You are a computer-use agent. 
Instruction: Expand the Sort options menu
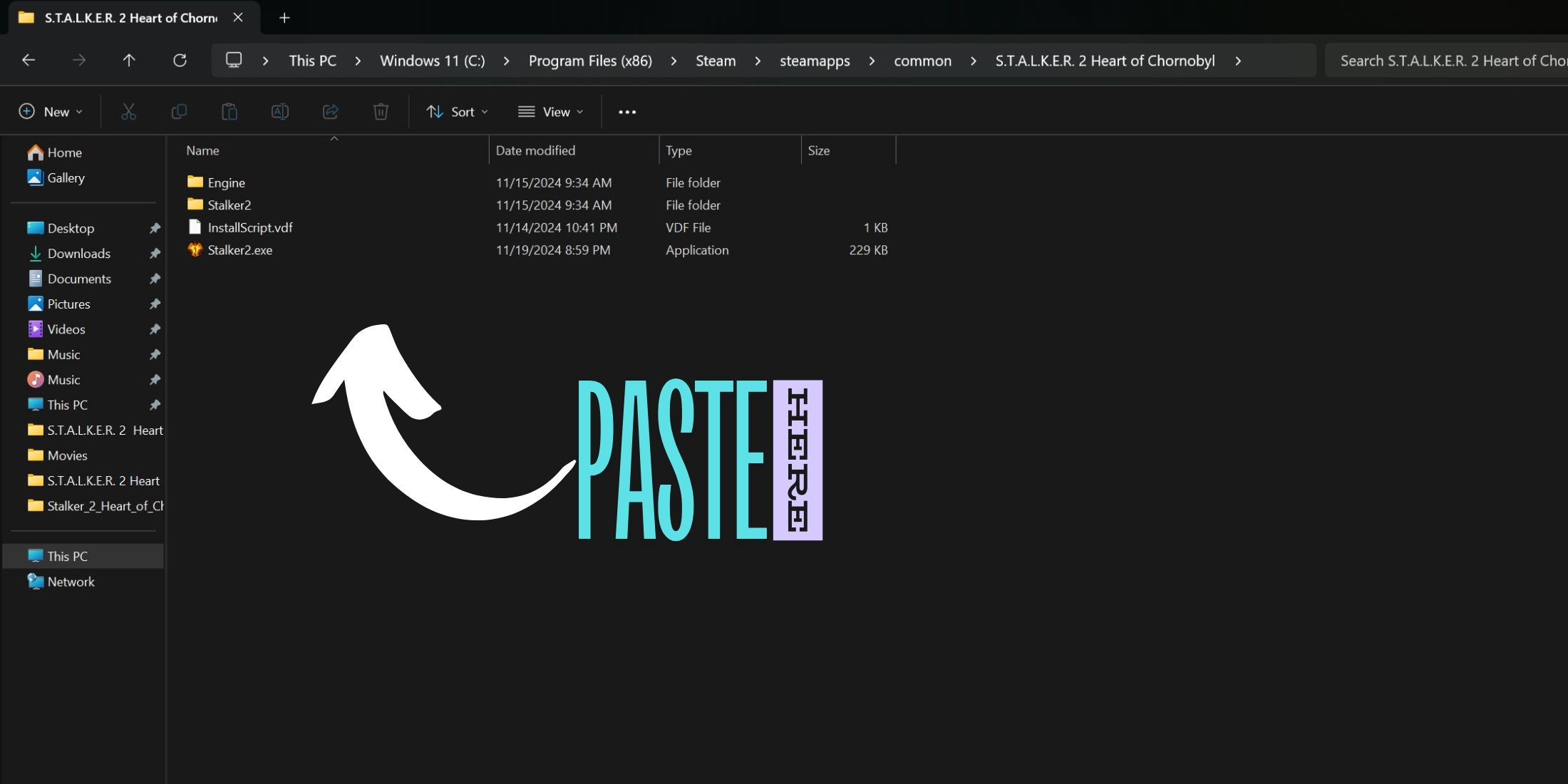tap(458, 112)
